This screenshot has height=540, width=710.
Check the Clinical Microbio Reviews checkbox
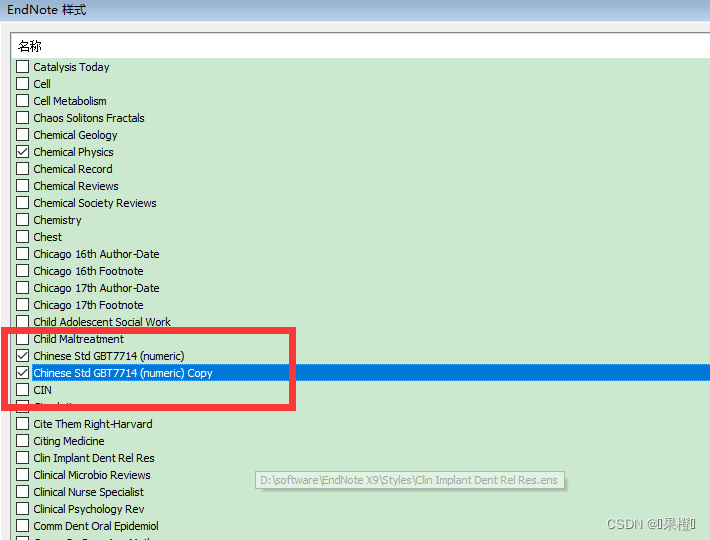coord(23,475)
